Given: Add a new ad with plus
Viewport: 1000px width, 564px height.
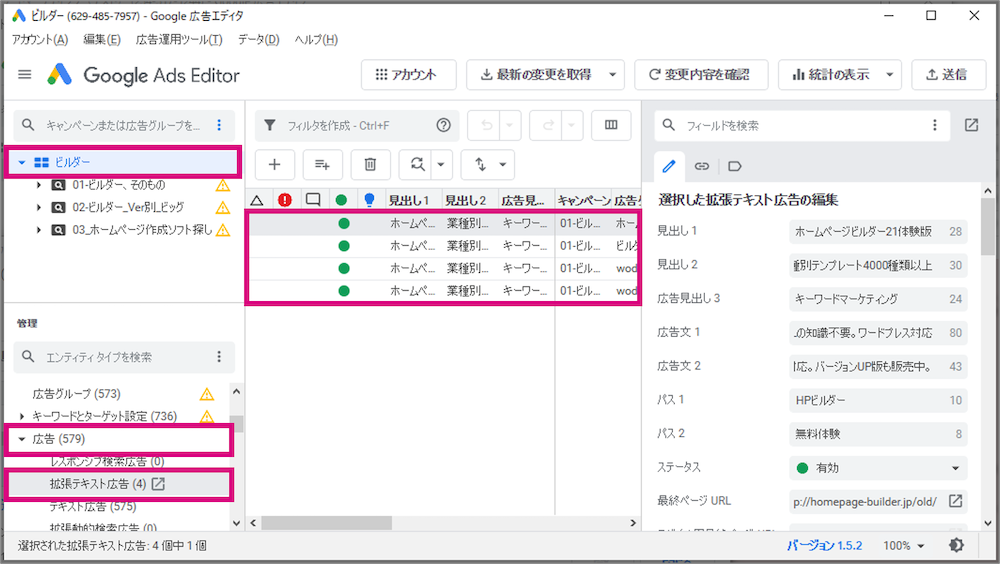Looking at the screenshot, I should pyautogui.click(x=274, y=165).
